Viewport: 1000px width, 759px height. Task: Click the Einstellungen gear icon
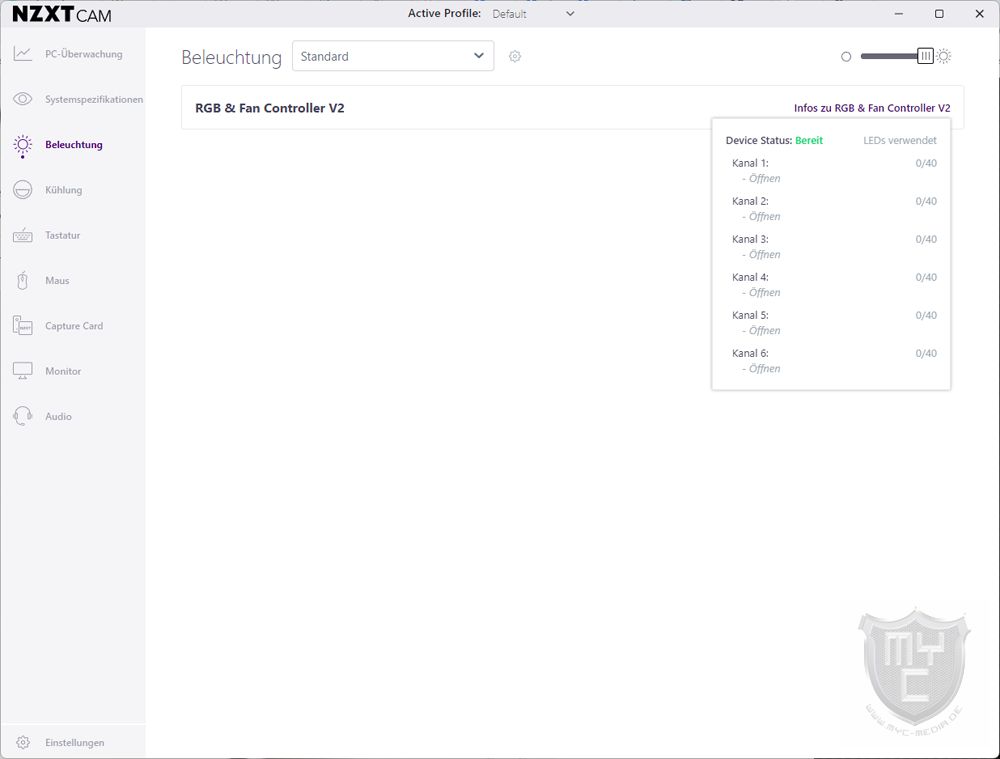tap(23, 742)
